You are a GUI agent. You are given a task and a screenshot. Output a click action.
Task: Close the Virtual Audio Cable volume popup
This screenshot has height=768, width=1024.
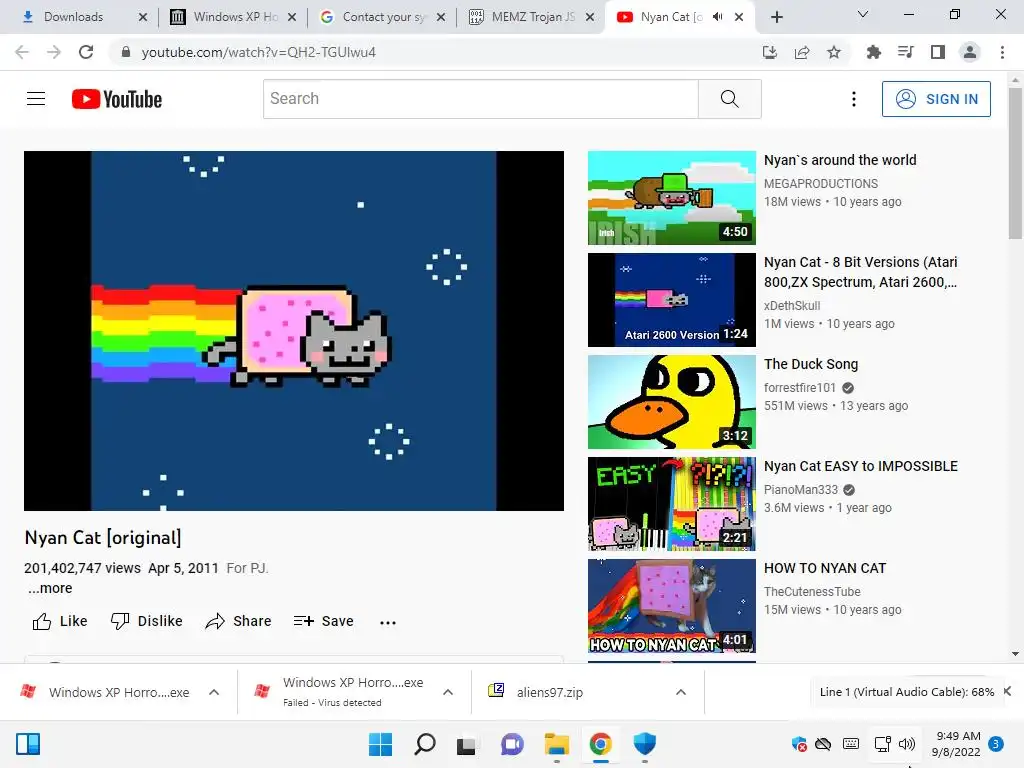[x=1008, y=691]
